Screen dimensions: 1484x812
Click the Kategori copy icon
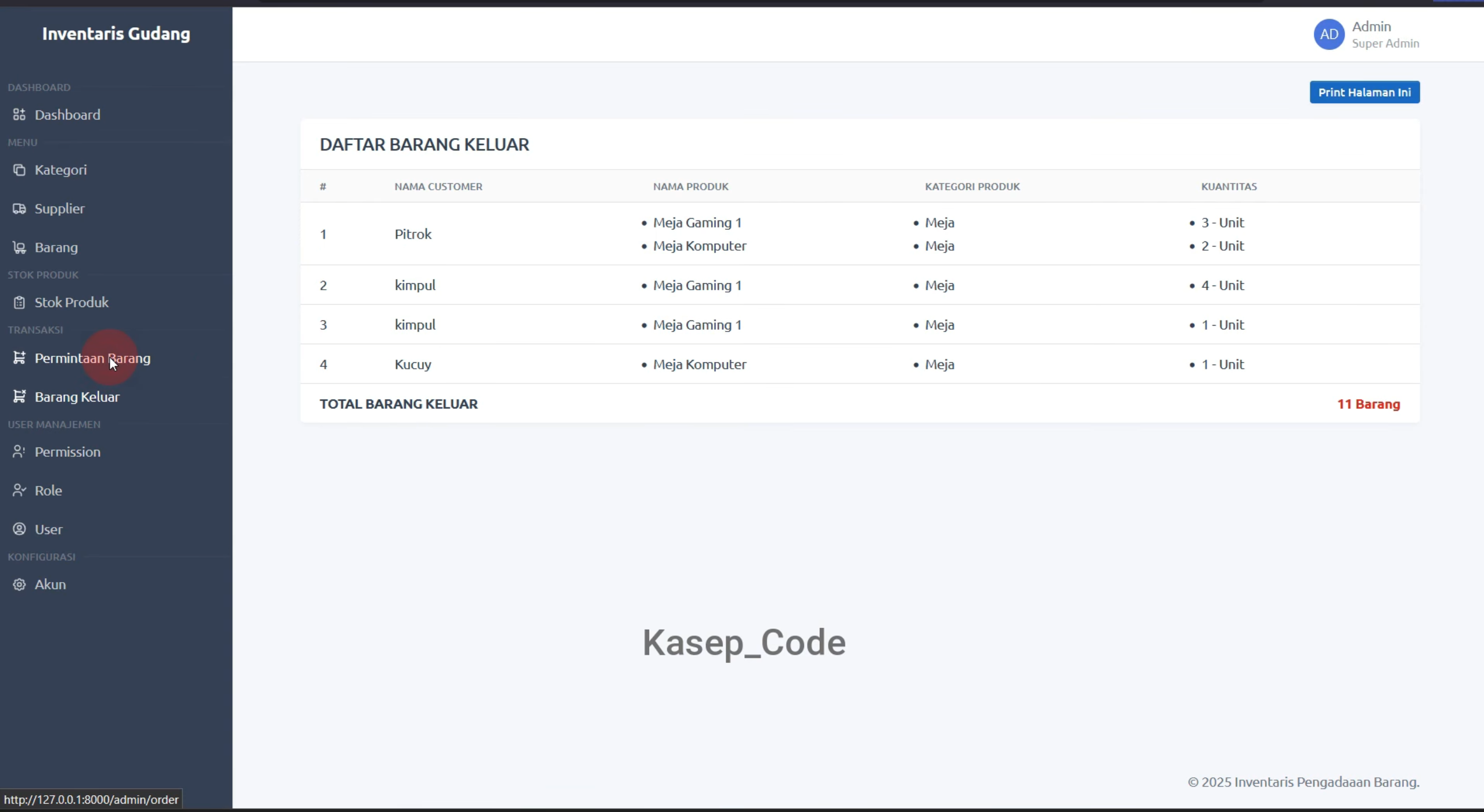[19, 169]
